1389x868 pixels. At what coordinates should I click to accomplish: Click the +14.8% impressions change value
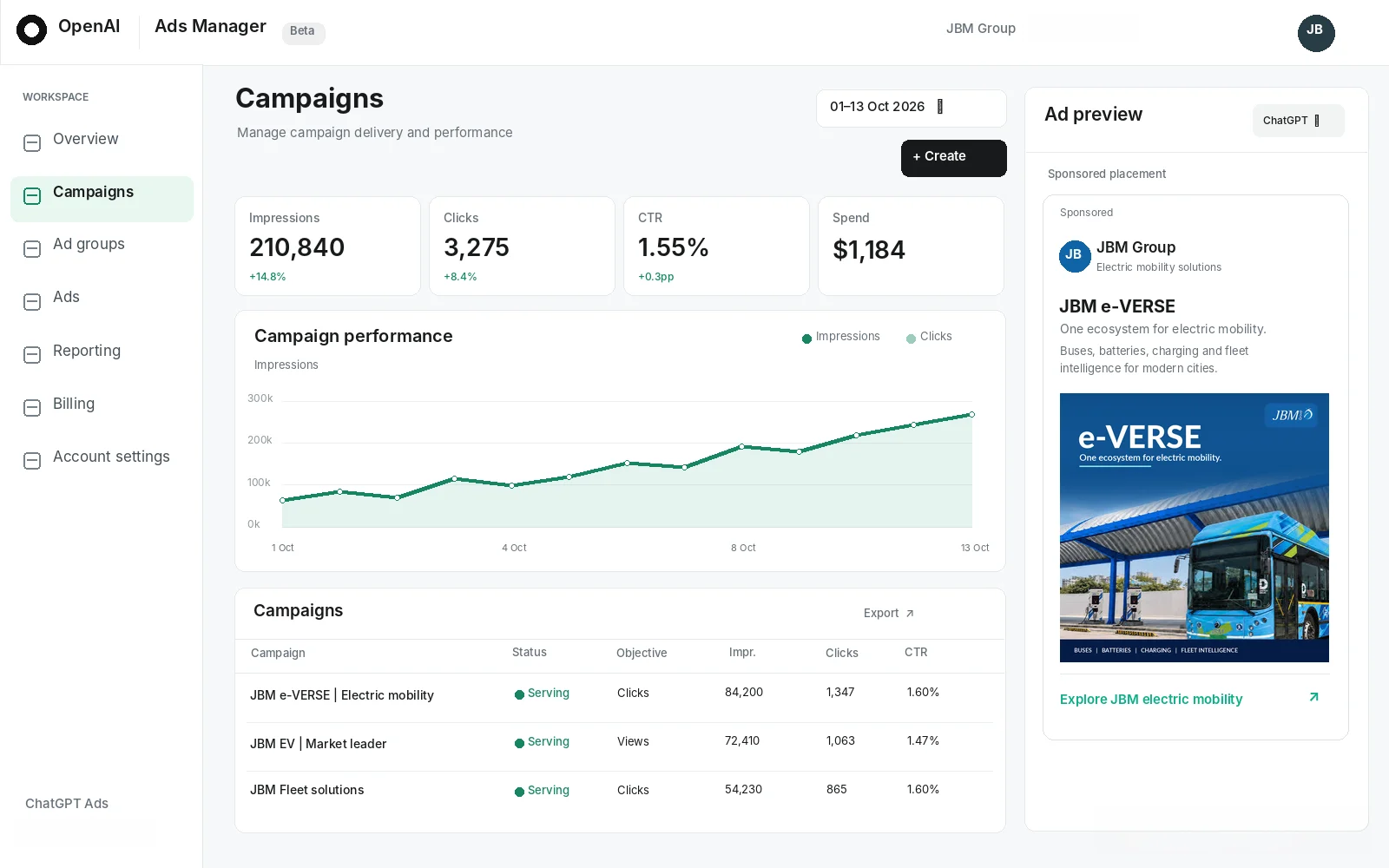[x=267, y=277]
